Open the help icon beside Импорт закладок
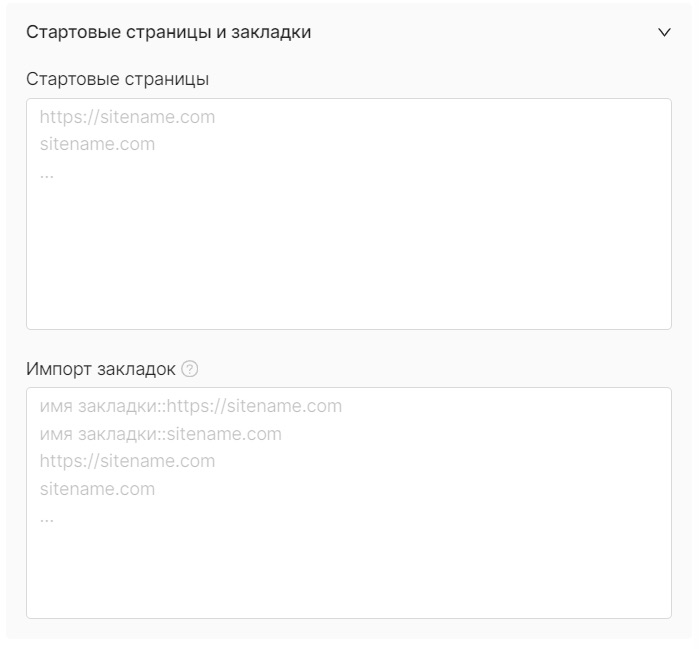Image resolution: width=699 pixels, height=649 pixels. pyautogui.click(x=189, y=369)
